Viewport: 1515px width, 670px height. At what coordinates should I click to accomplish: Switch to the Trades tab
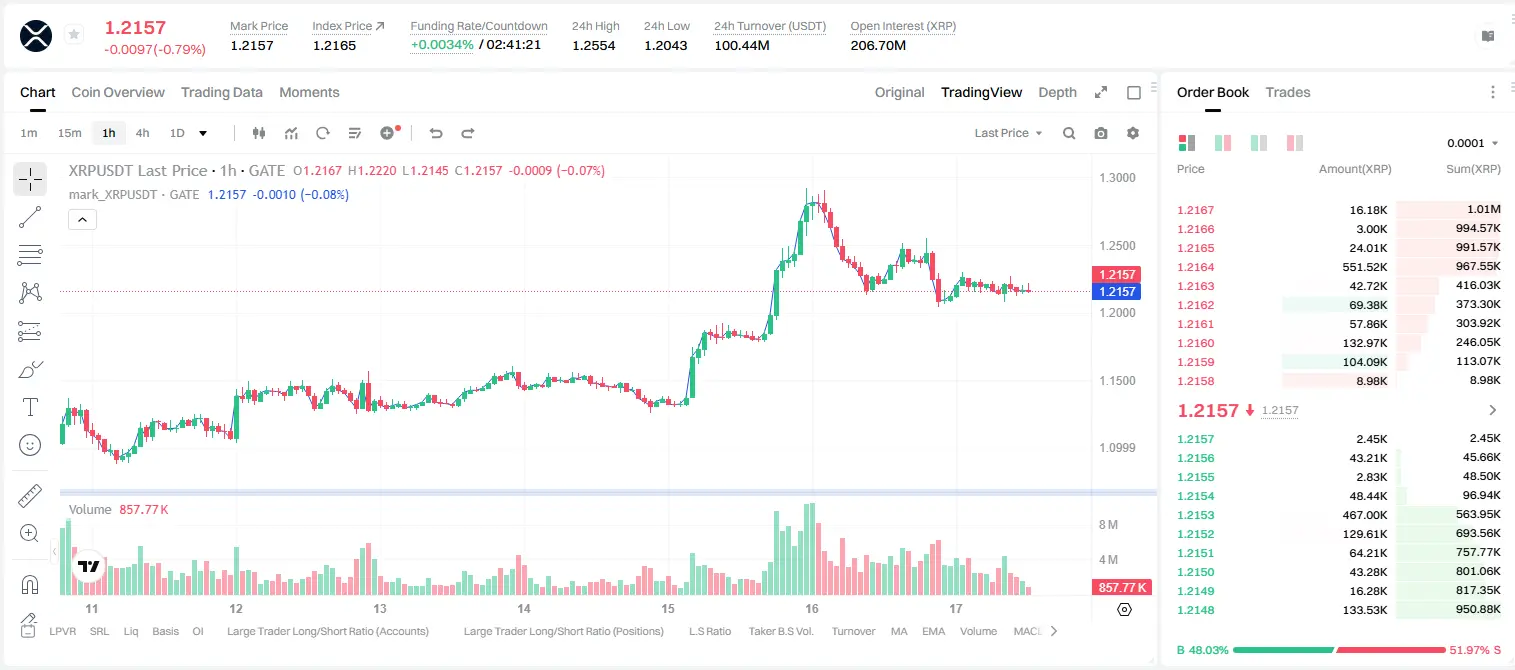(x=1287, y=92)
